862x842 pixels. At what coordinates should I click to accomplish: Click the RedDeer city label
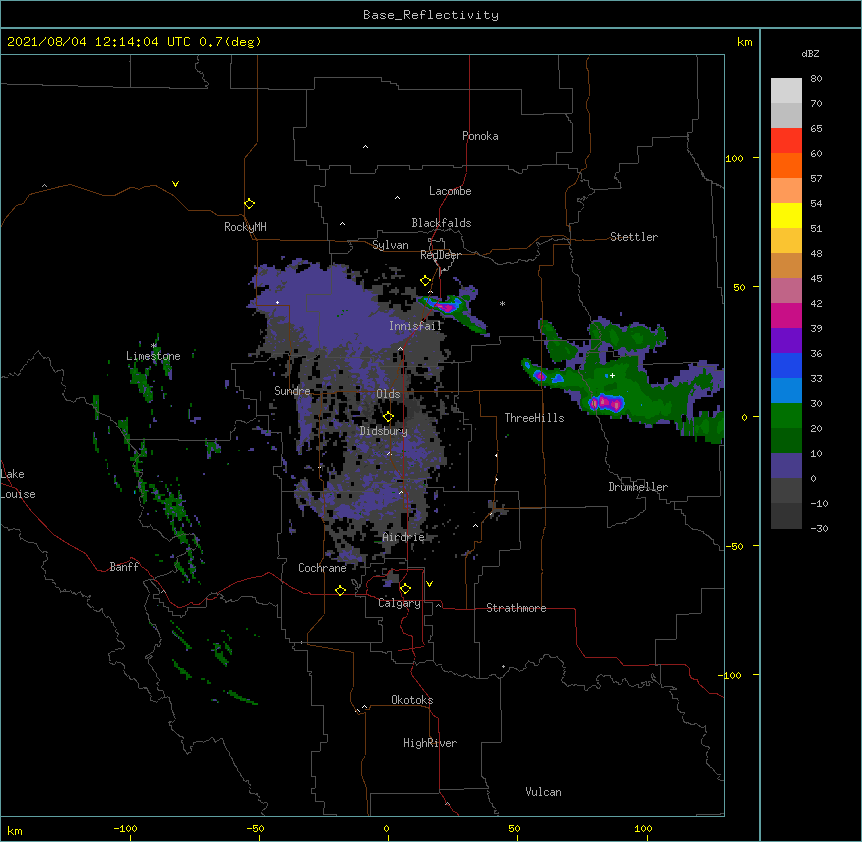[x=440, y=255]
